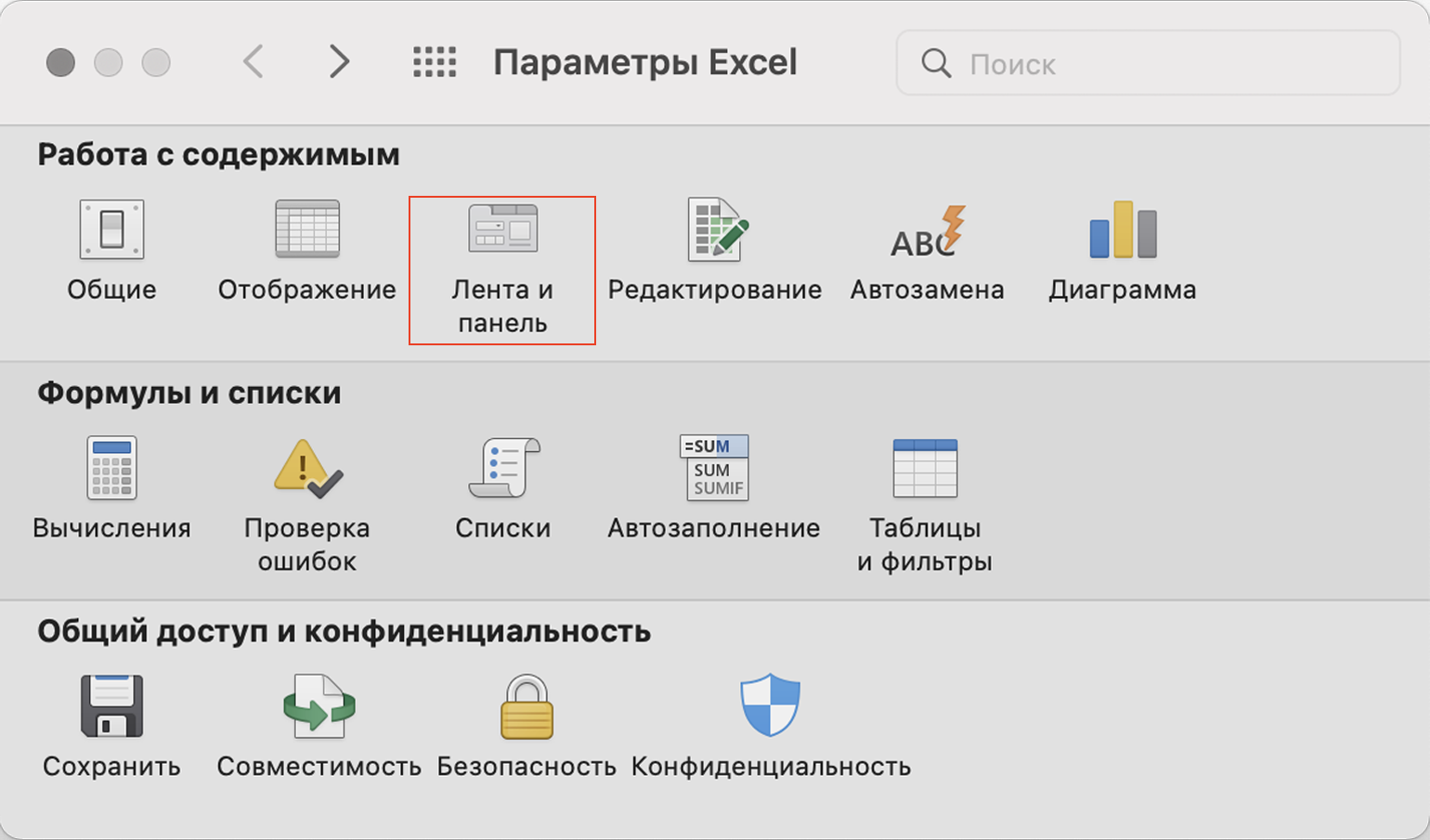
Task: Open the Общие (General) preferences
Action: (111, 230)
